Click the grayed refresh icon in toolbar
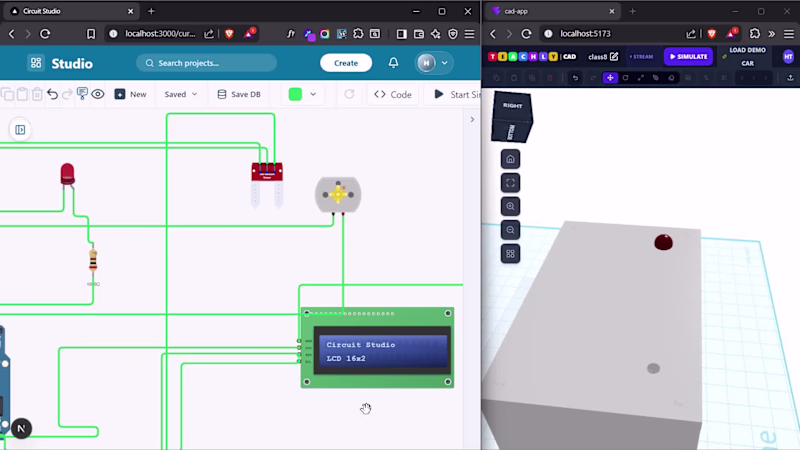Image resolution: width=800 pixels, height=450 pixels. pos(349,94)
